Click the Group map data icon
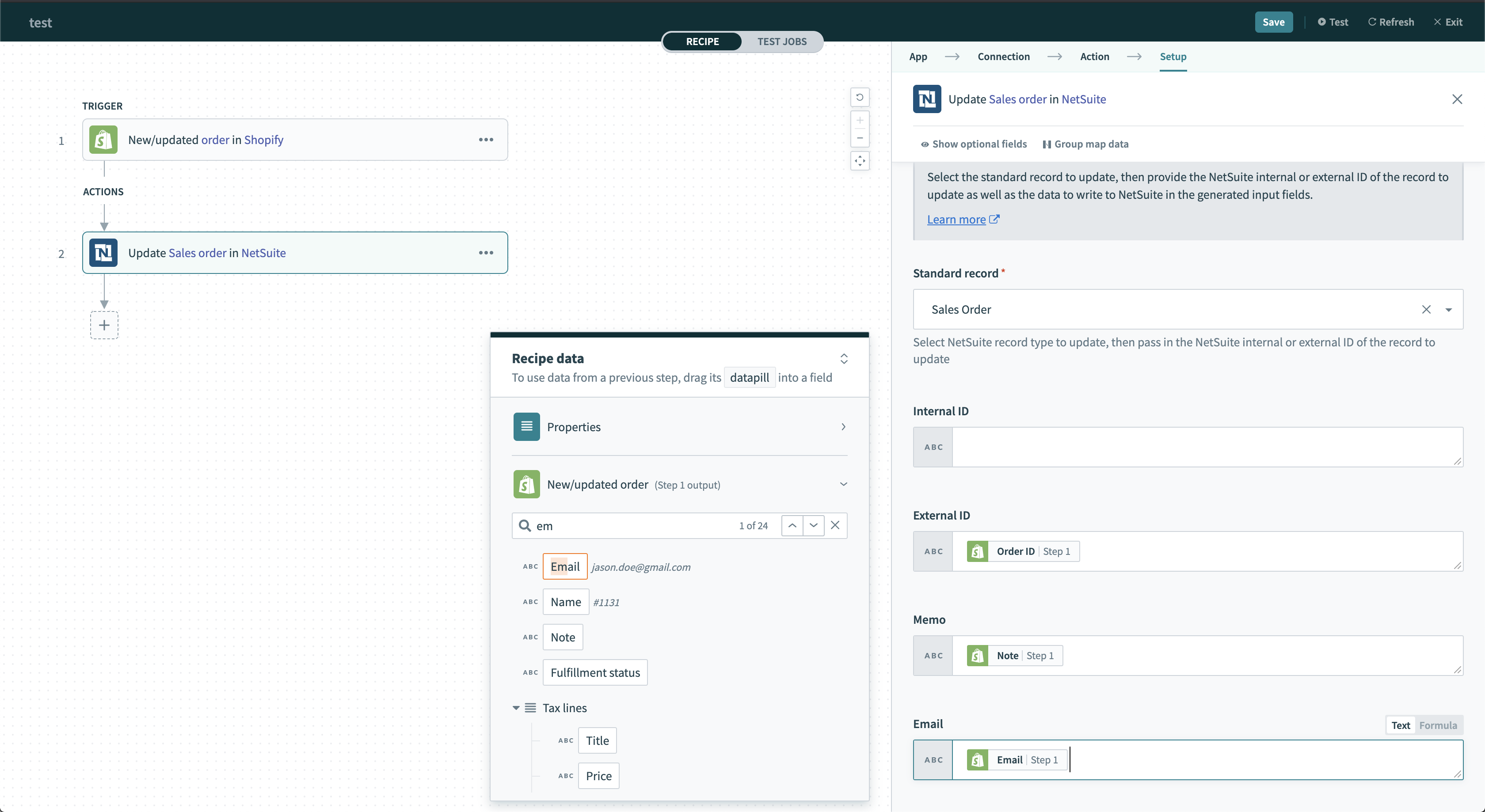This screenshot has height=812, width=1485. [x=1047, y=144]
